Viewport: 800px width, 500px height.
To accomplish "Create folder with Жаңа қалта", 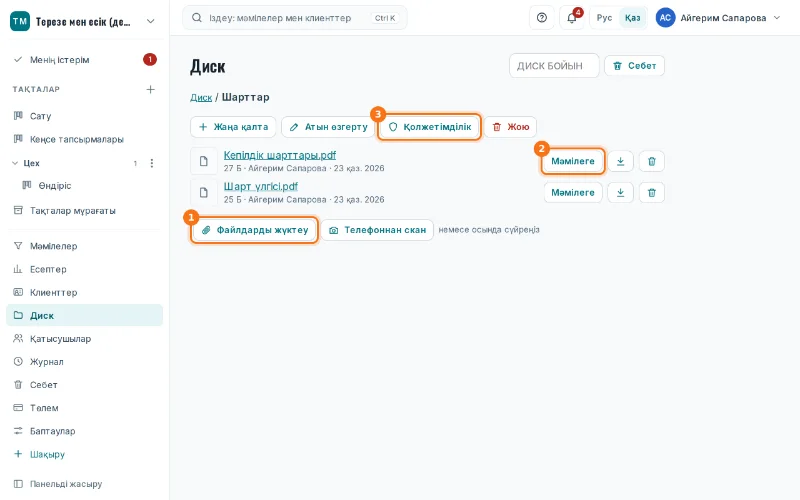I will pos(233,127).
